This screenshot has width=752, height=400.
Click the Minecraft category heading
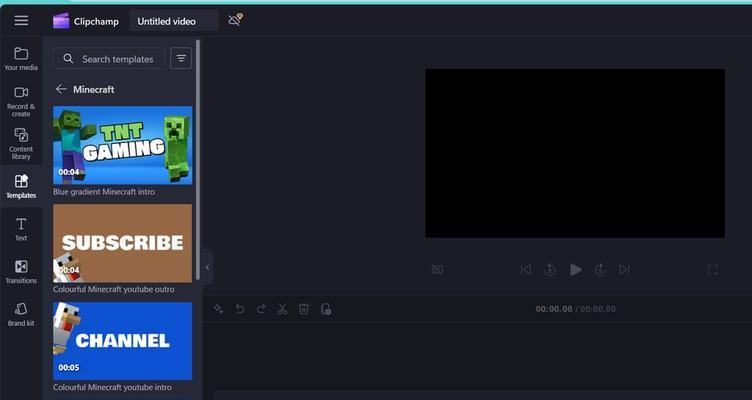tap(94, 90)
